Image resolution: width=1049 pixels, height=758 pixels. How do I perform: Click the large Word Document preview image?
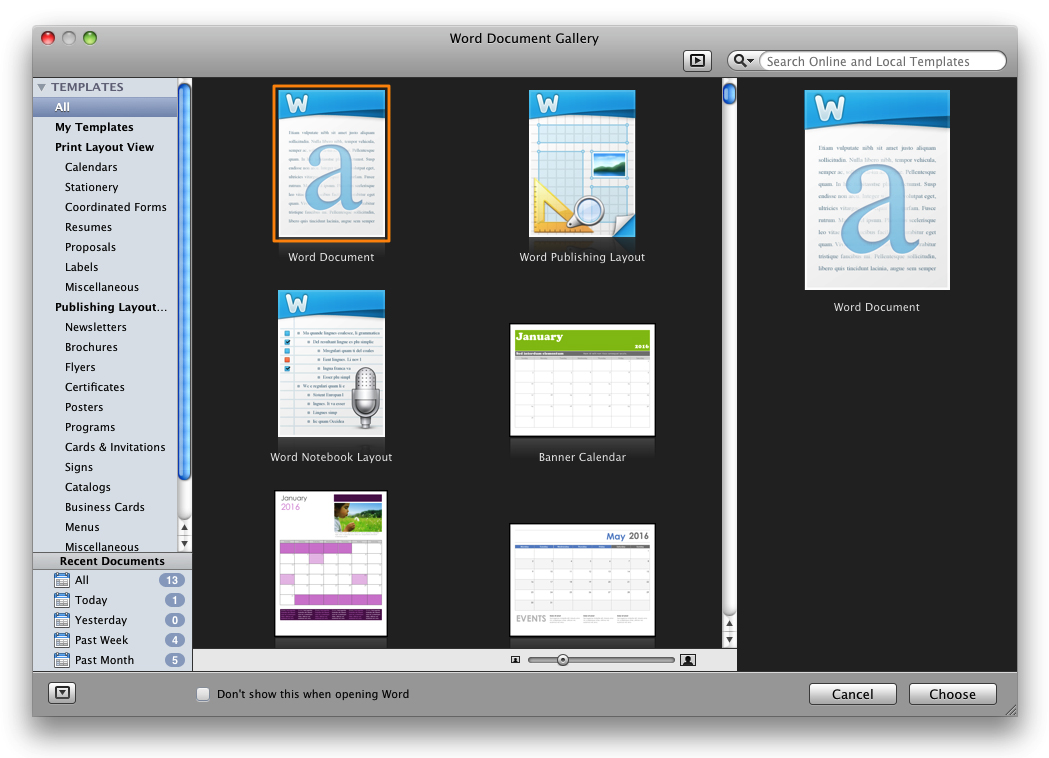coord(877,190)
